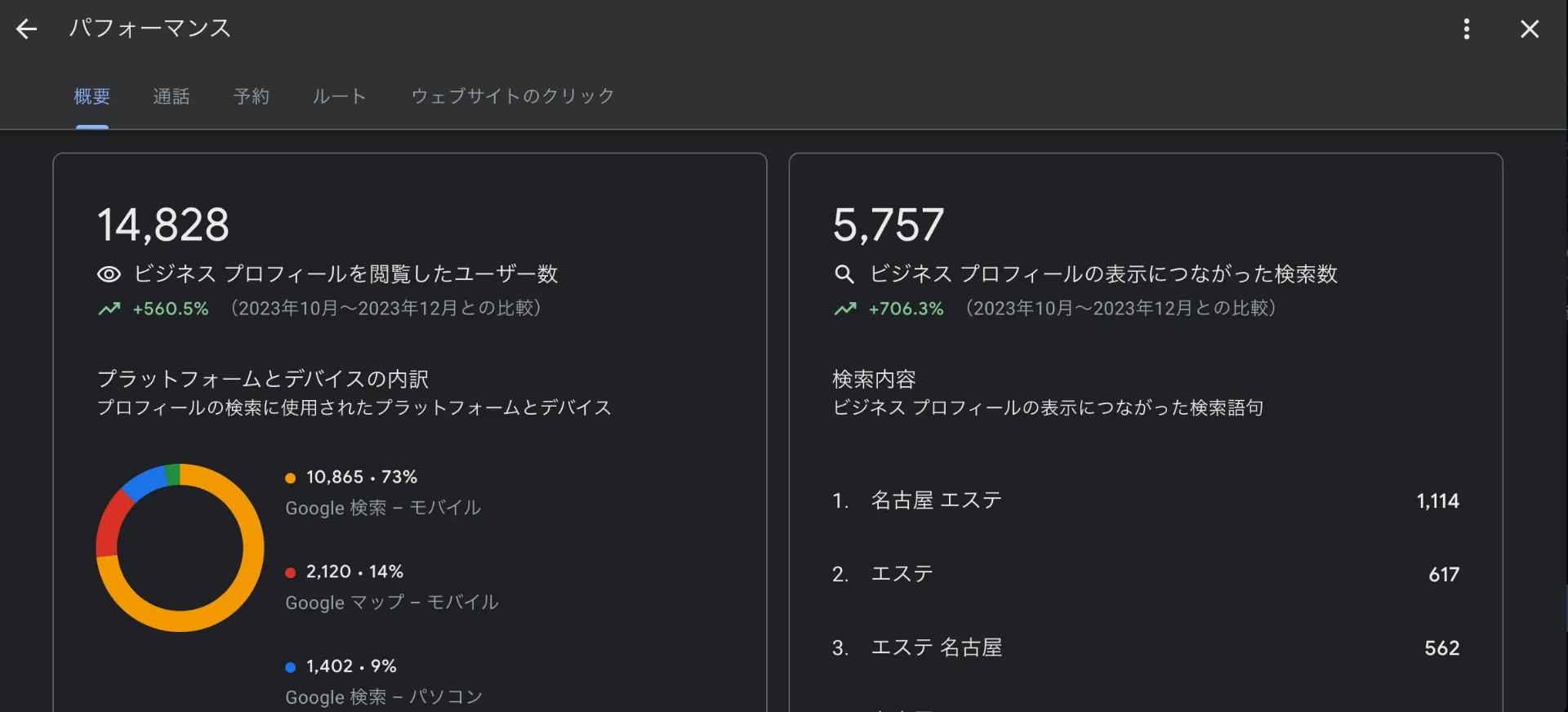Click the red Google マップ モバイル legend dot
This screenshot has height=712, width=1568.
coord(290,572)
